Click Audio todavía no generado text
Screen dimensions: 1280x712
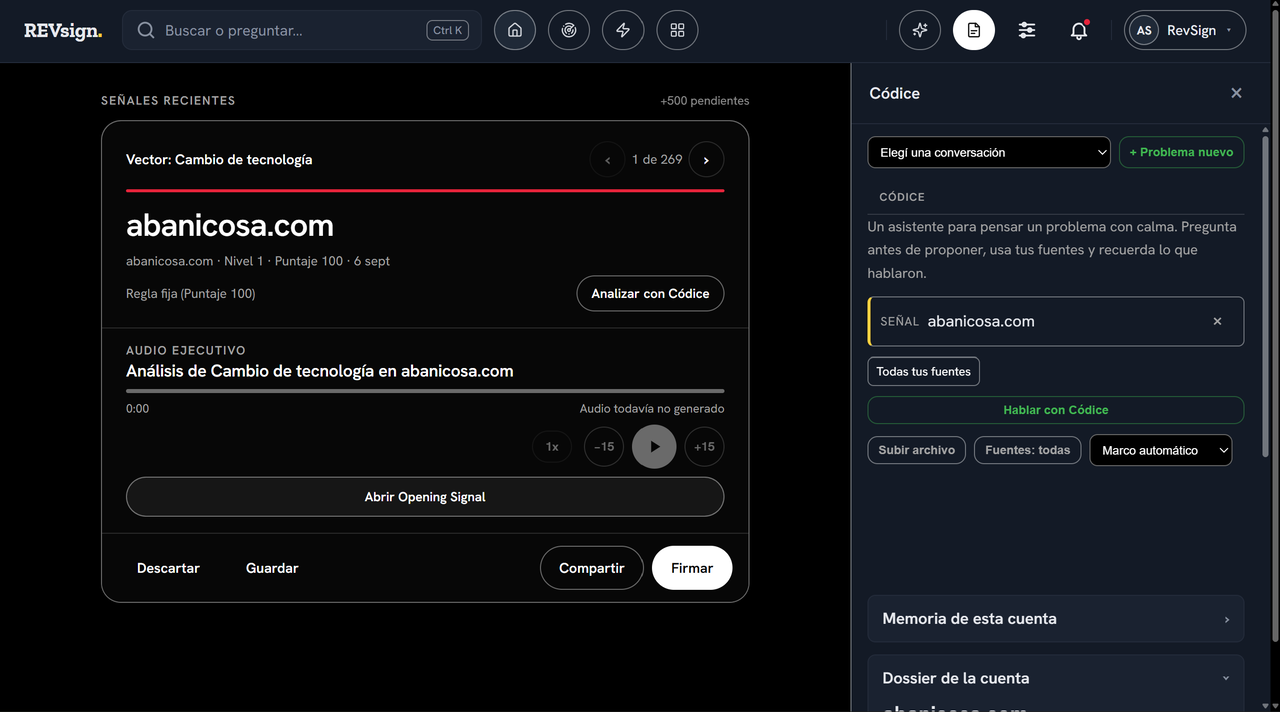click(652, 409)
